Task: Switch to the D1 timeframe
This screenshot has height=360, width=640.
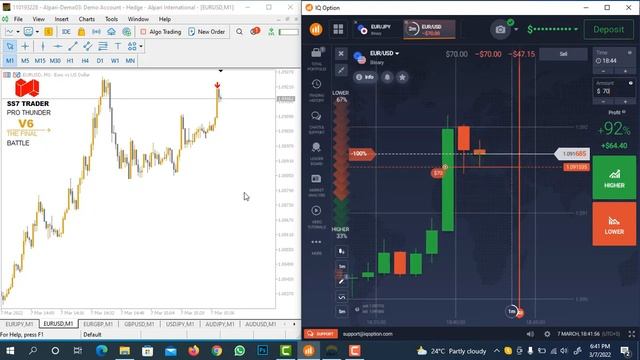Action: coord(100,60)
